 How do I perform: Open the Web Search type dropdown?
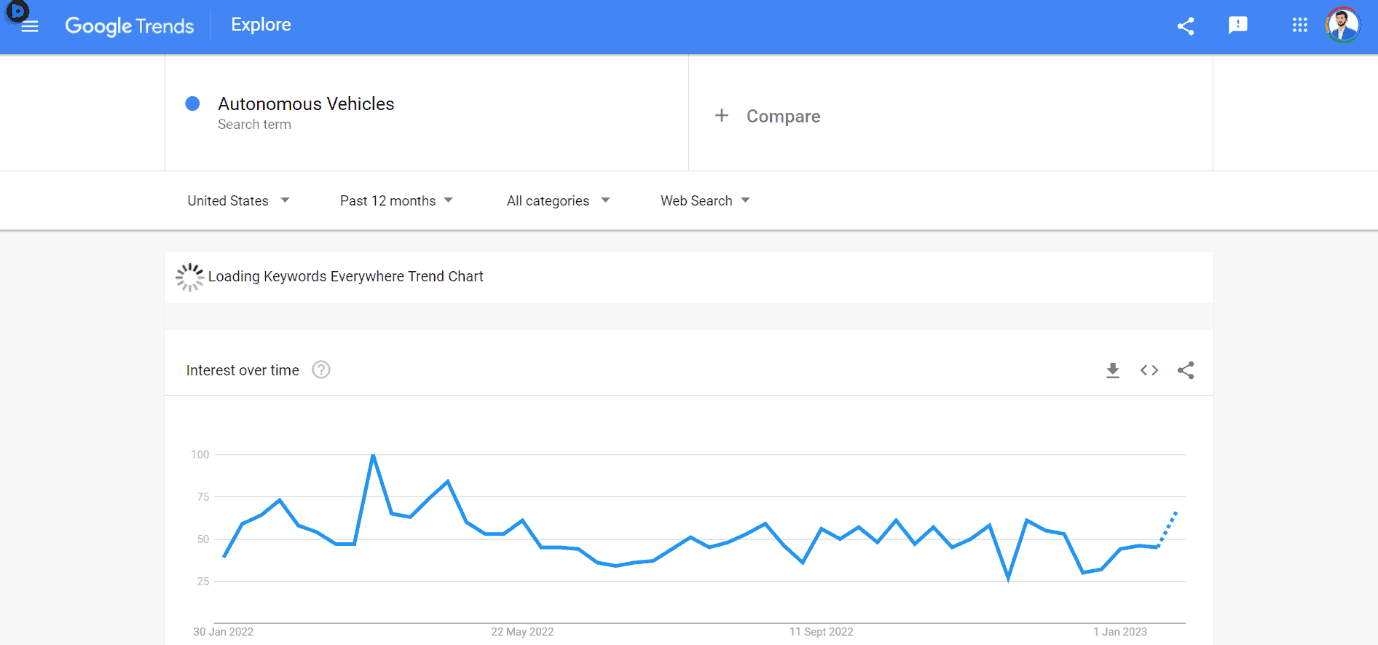[x=705, y=201]
